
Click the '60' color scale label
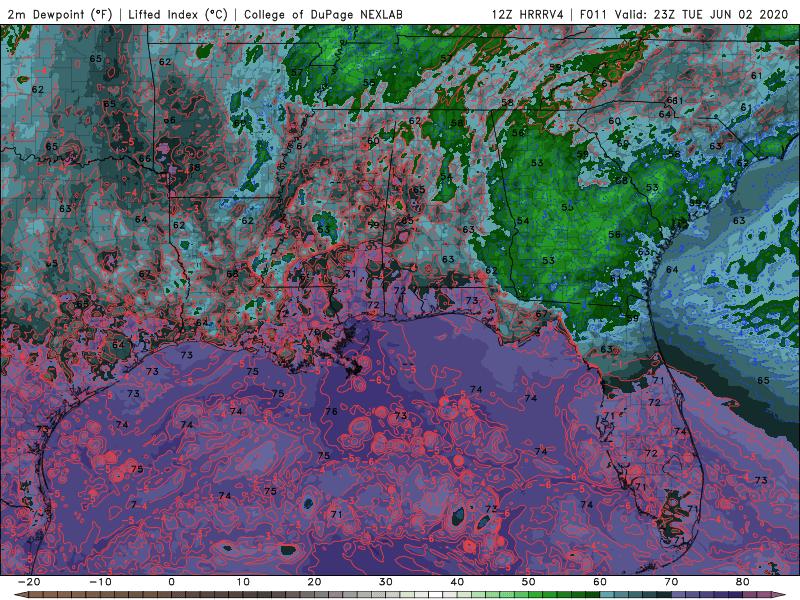click(600, 582)
